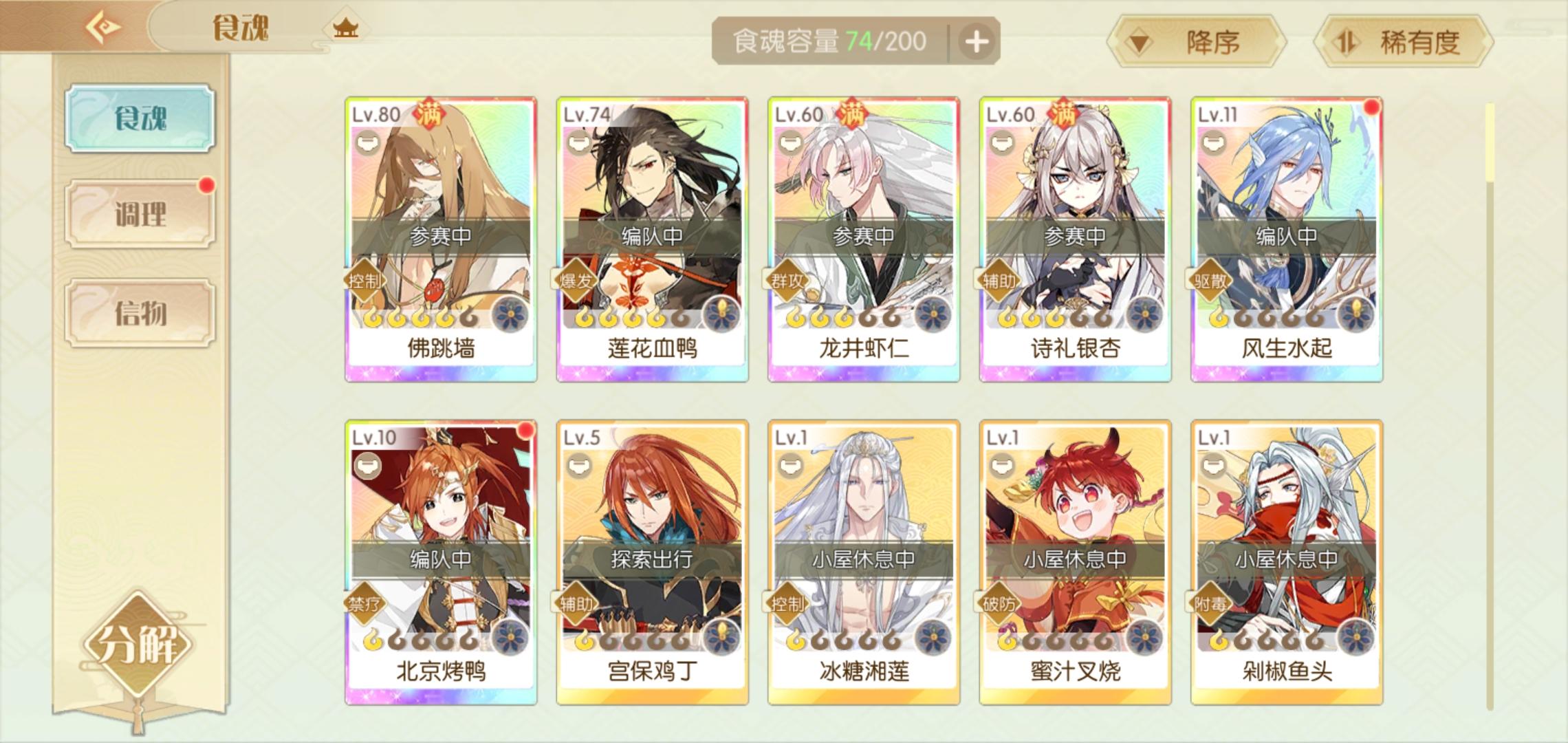1568x743 pixels.
Task: Open the 稀有度 sort dropdown
Action: [x=1404, y=43]
